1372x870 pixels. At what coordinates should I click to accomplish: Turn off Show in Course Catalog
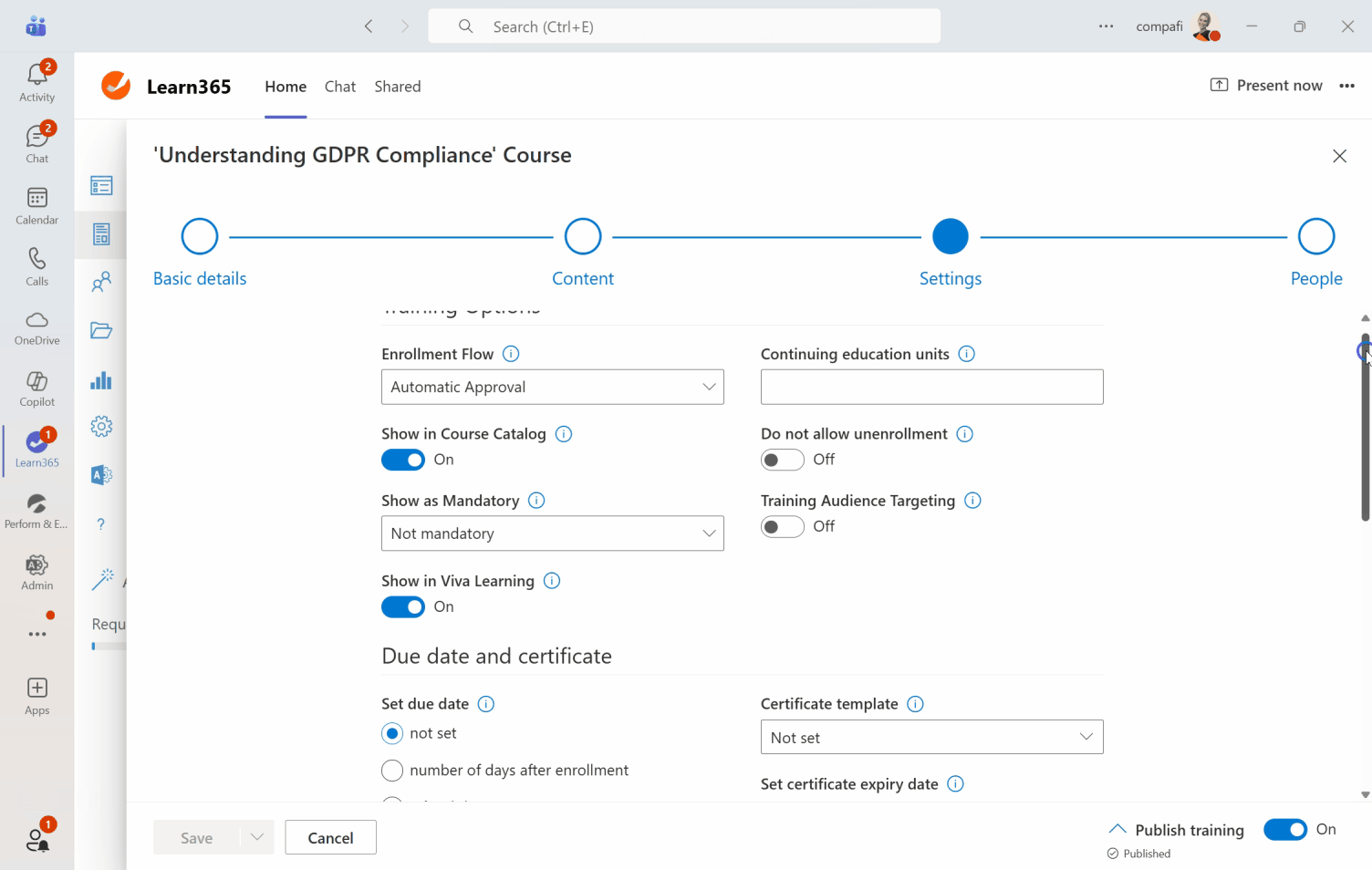point(403,460)
